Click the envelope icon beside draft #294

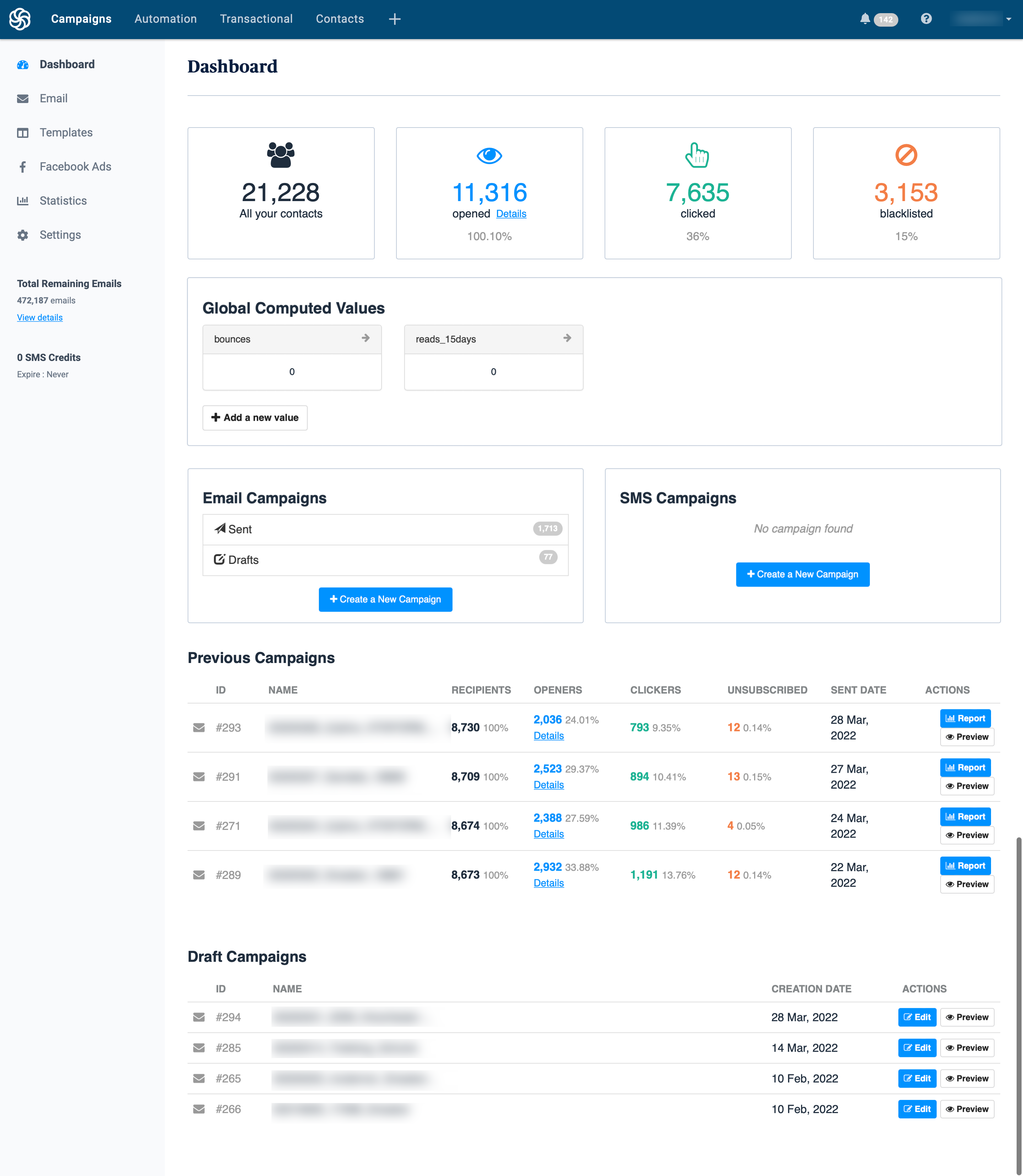[x=199, y=1017]
